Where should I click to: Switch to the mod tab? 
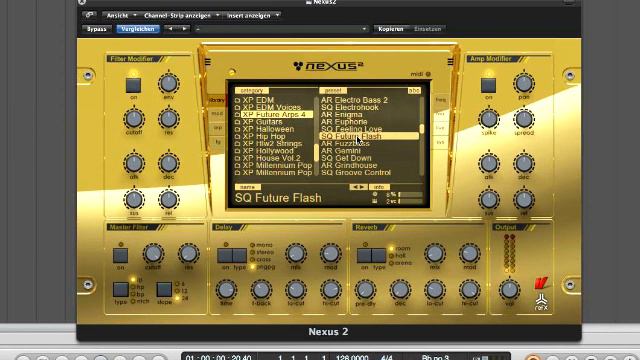coord(217,114)
